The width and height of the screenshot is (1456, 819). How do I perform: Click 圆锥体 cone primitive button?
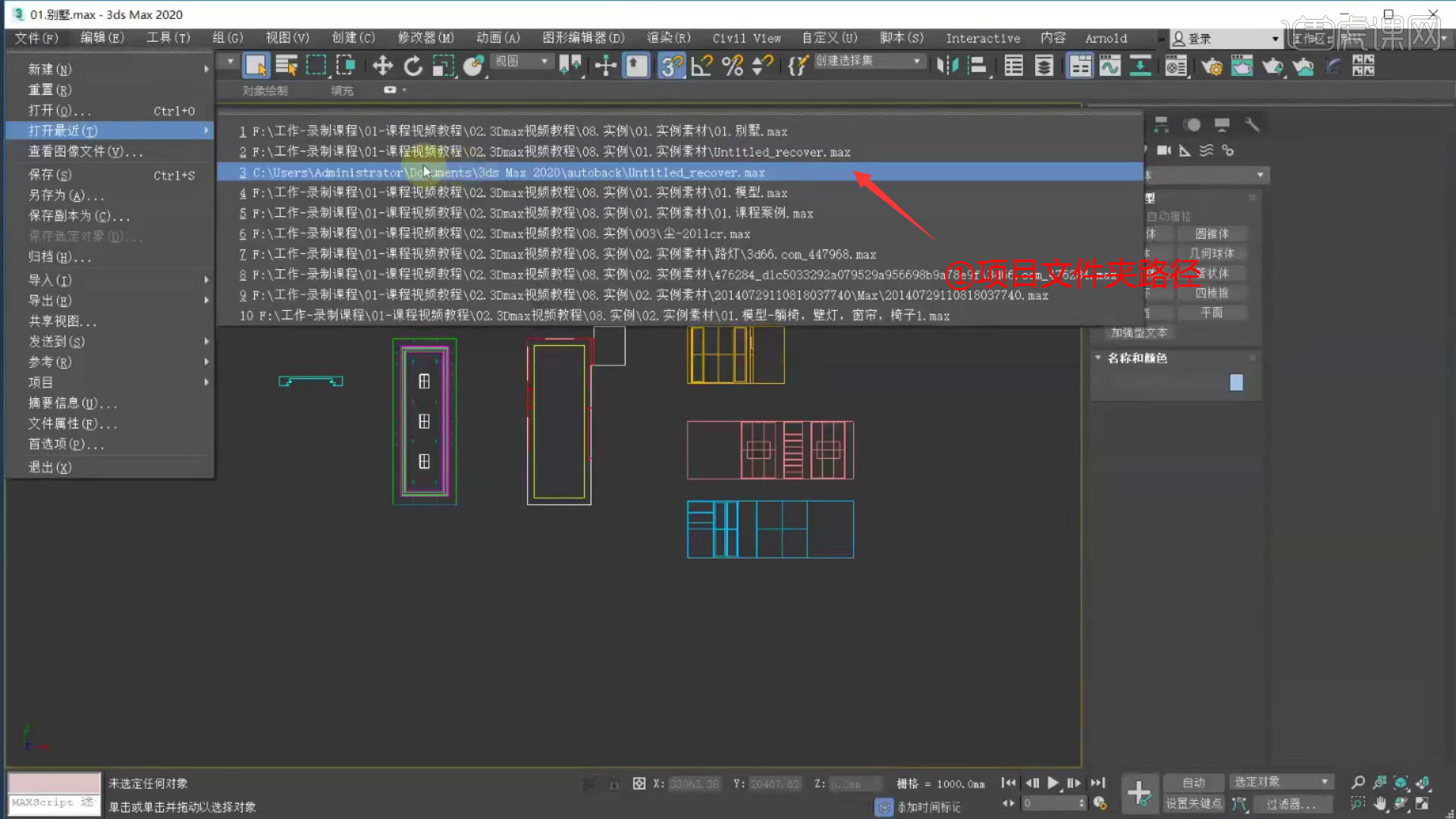pos(1212,234)
